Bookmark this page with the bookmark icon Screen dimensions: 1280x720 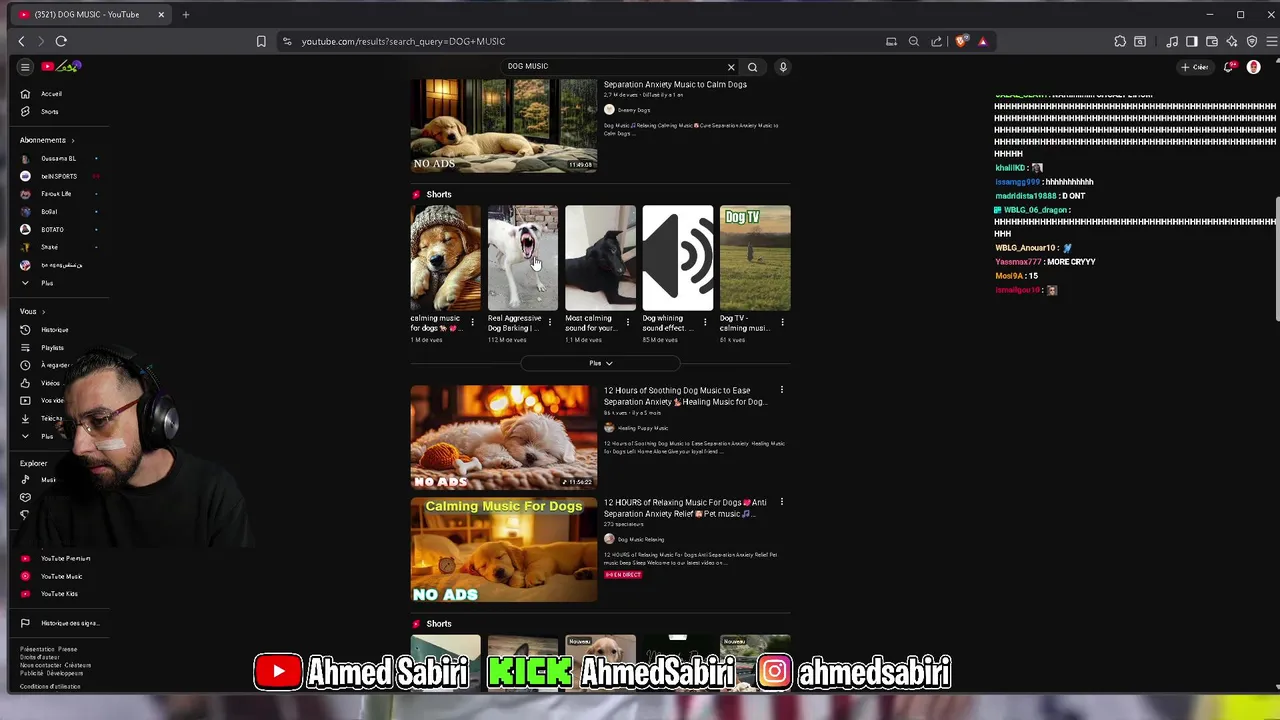pyautogui.click(x=261, y=41)
